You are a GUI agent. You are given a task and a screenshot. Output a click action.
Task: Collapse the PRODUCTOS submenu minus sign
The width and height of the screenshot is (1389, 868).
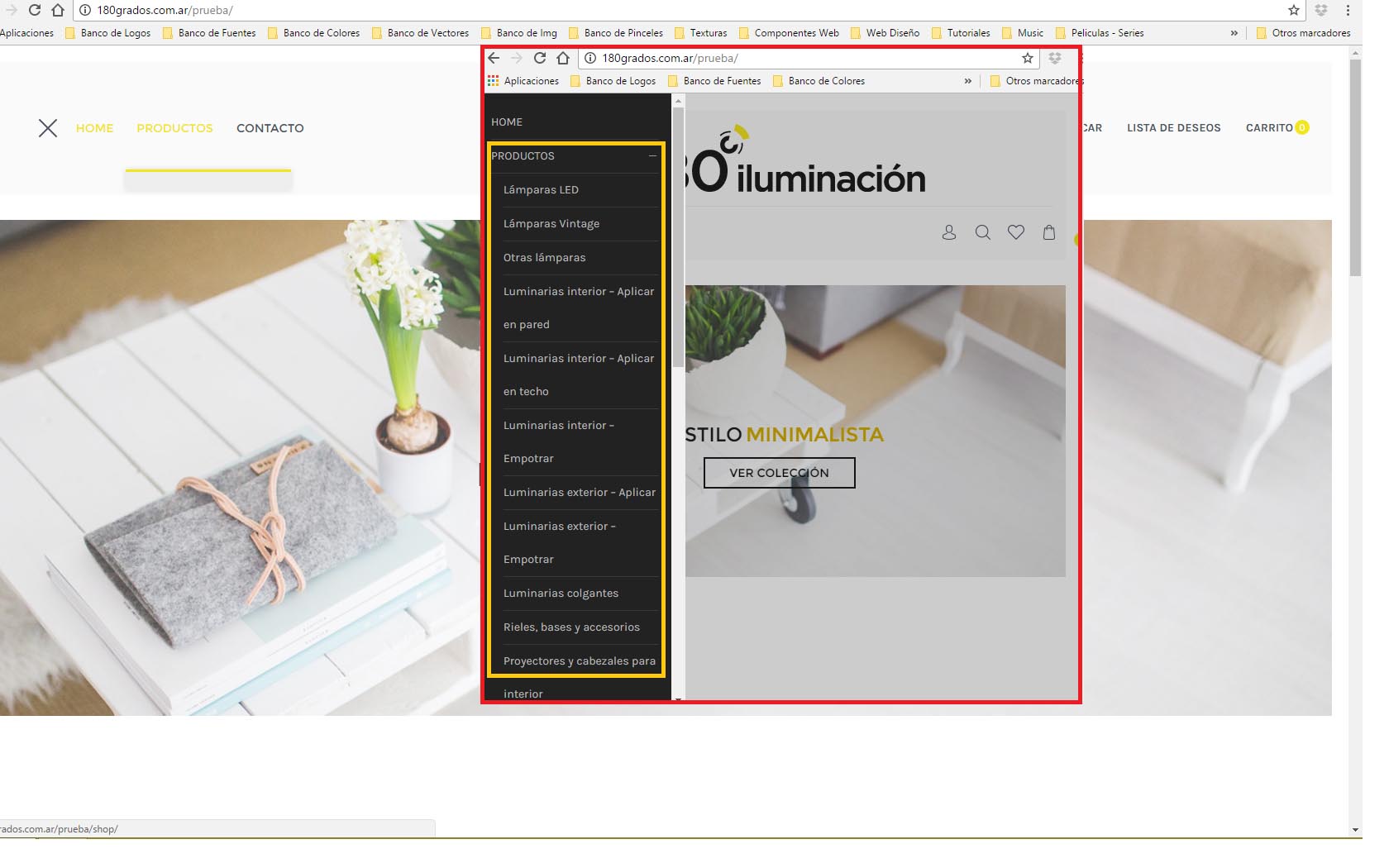[x=652, y=155]
